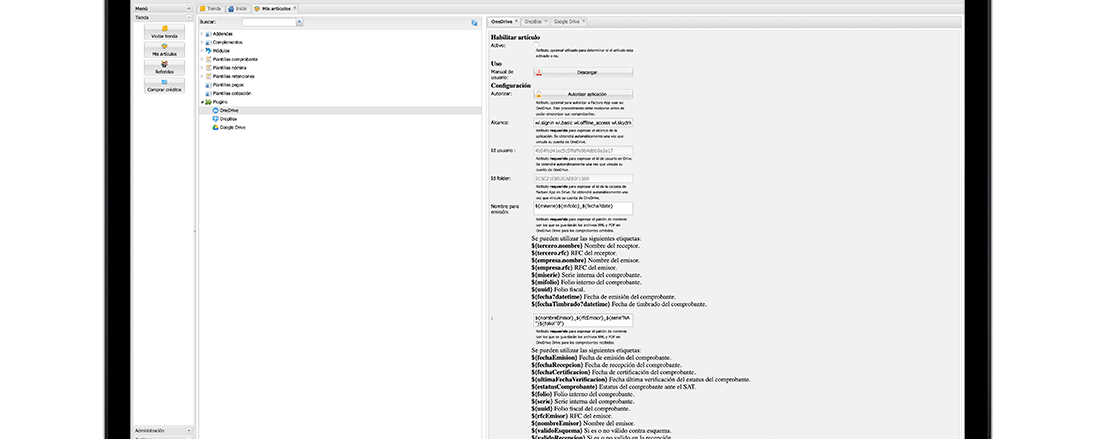Viewport: 1094px width, 439px height.
Task: Open the Referidos sidebar item
Action: tap(164, 69)
